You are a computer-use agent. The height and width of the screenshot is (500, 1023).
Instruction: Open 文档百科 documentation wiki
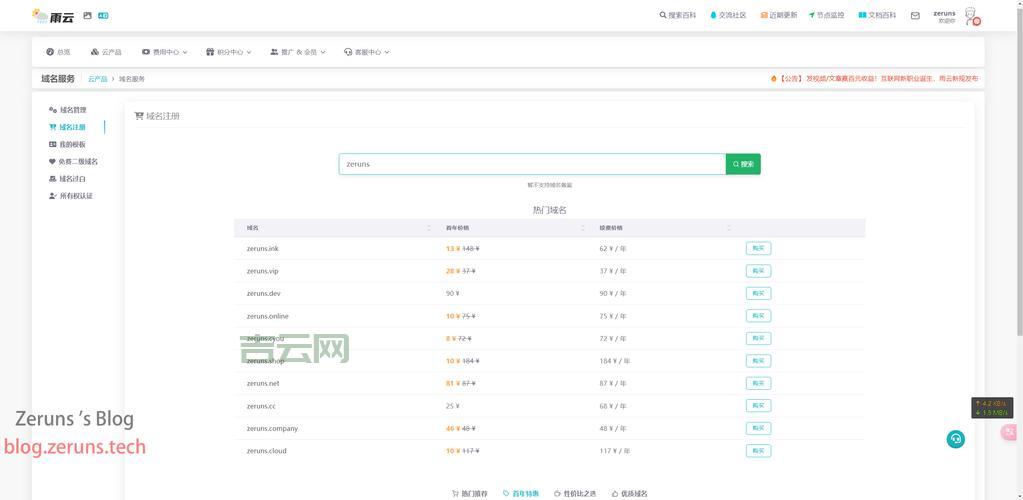(877, 16)
